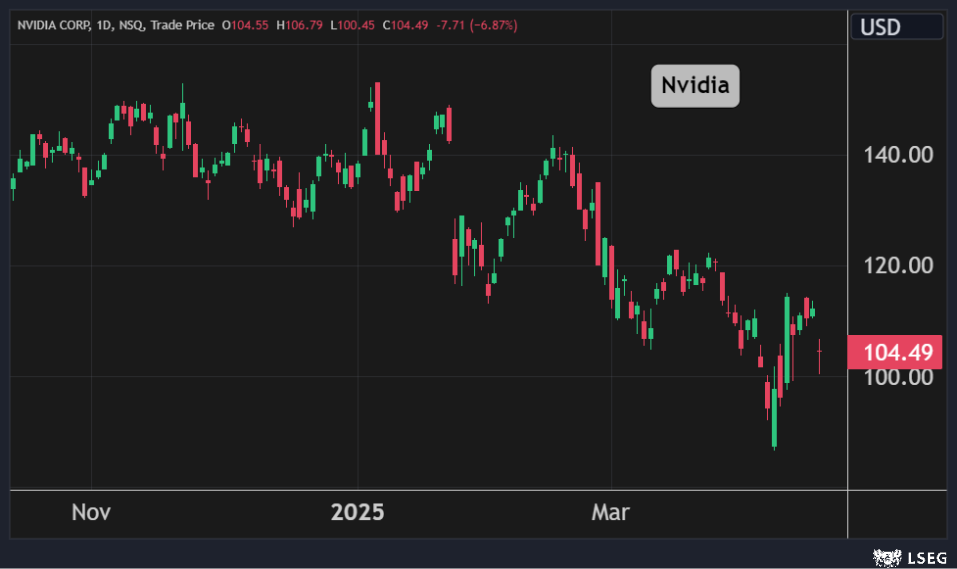The width and height of the screenshot is (957, 569).
Task: Click the open value O104.55
Action: (x=245, y=25)
